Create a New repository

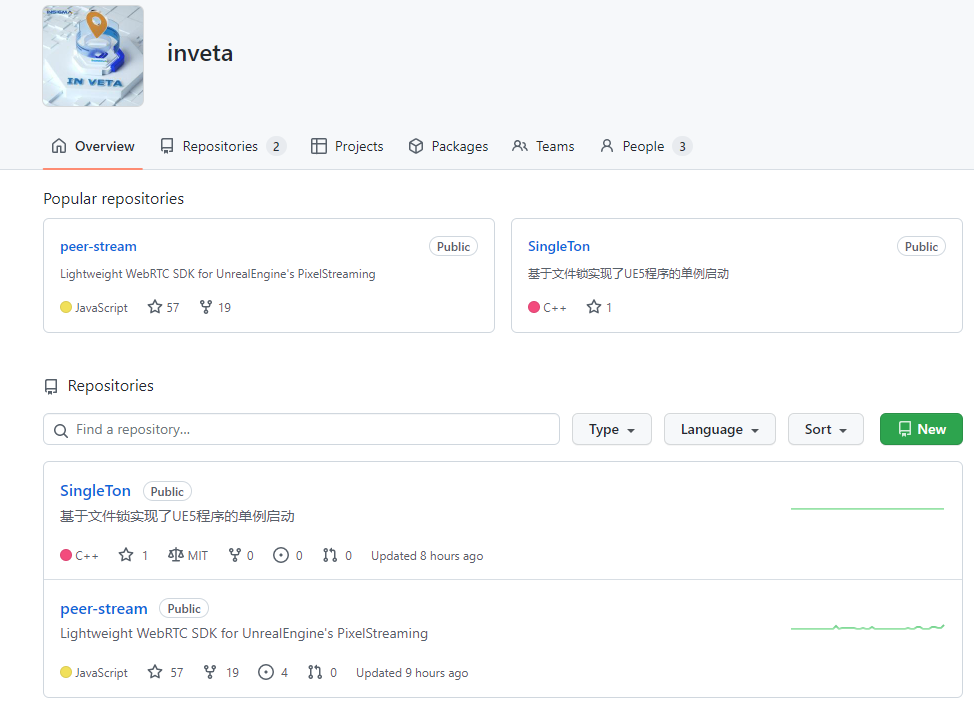[x=920, y=429]
